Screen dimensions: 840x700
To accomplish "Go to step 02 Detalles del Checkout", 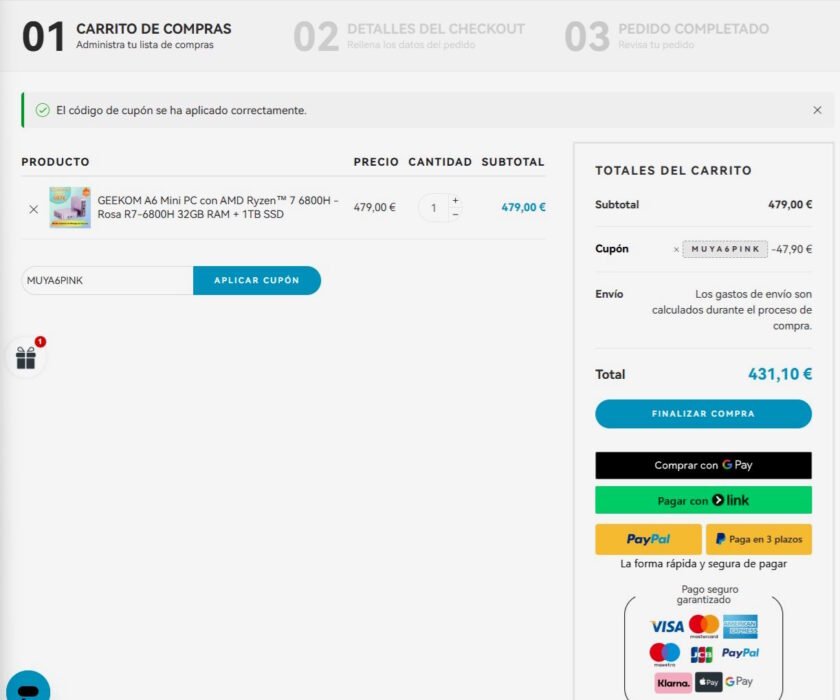I will pos(409,36).
